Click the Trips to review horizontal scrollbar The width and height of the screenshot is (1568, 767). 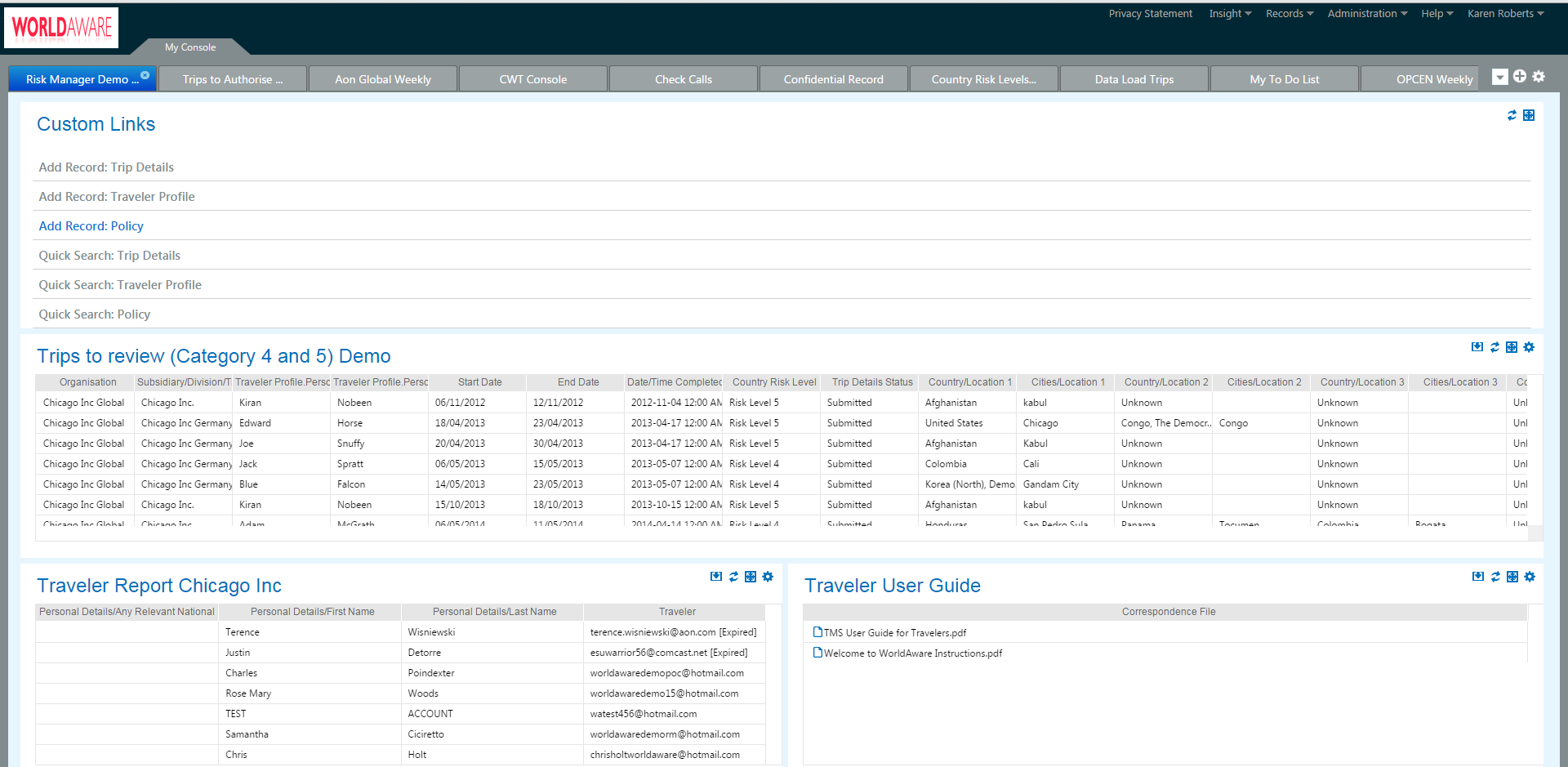coord(782,533)
